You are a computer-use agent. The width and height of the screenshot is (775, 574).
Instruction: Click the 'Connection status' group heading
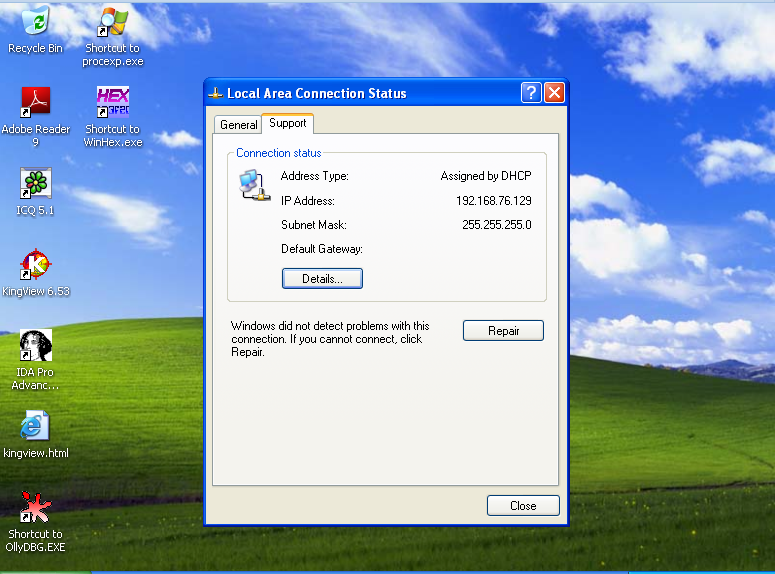[279, 153]
